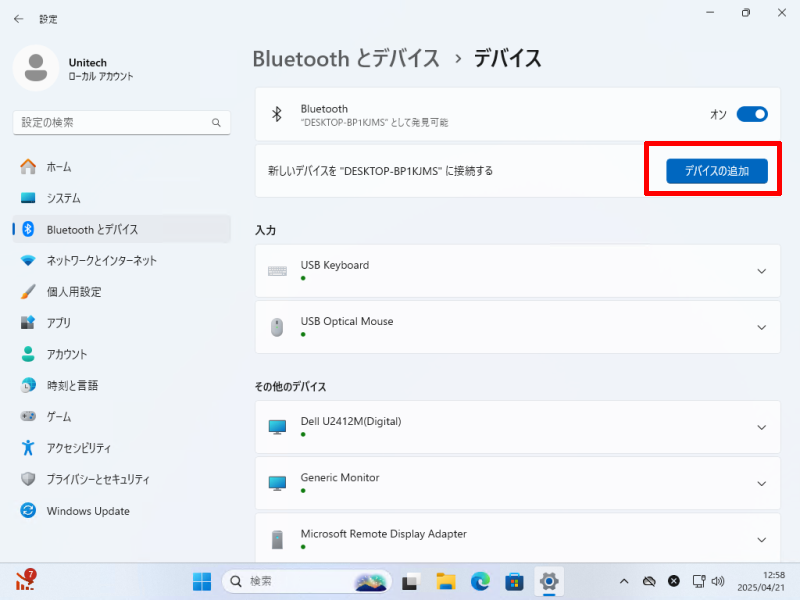Expand the Generic Monitor entry
Image resolution: width=800 pixels, height=600 pixels.
tap(761, 483)
